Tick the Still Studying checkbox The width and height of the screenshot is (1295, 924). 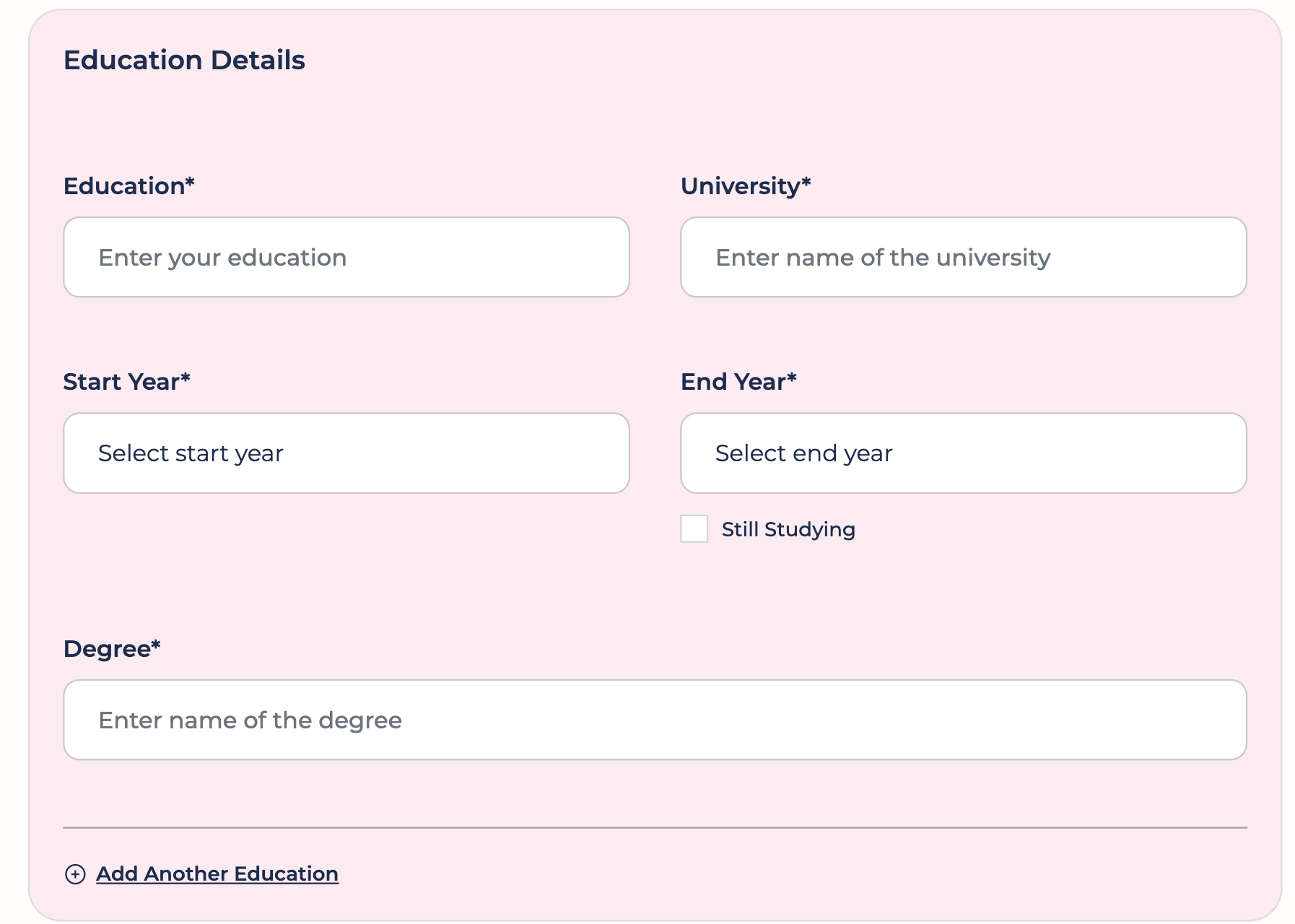pyautogui.click(x=694, y=529)
